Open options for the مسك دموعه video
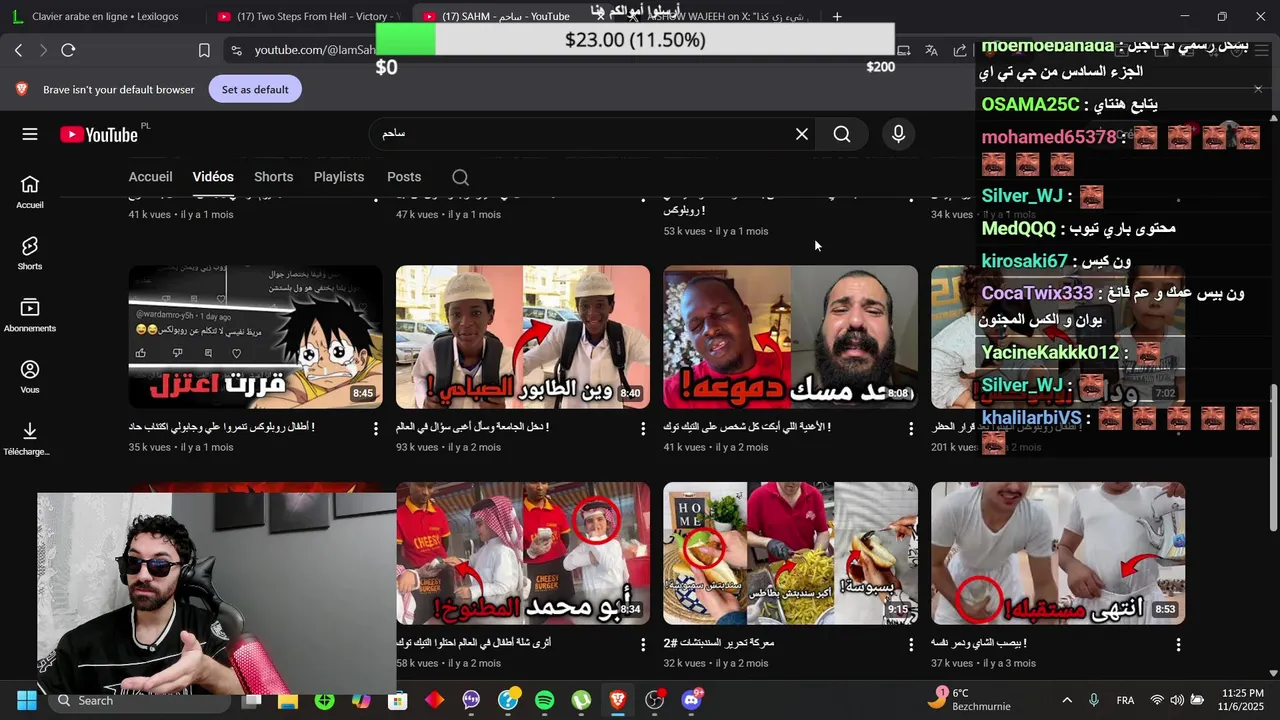The height and width of the screenshot is (720, 1280). click(910, 428)
